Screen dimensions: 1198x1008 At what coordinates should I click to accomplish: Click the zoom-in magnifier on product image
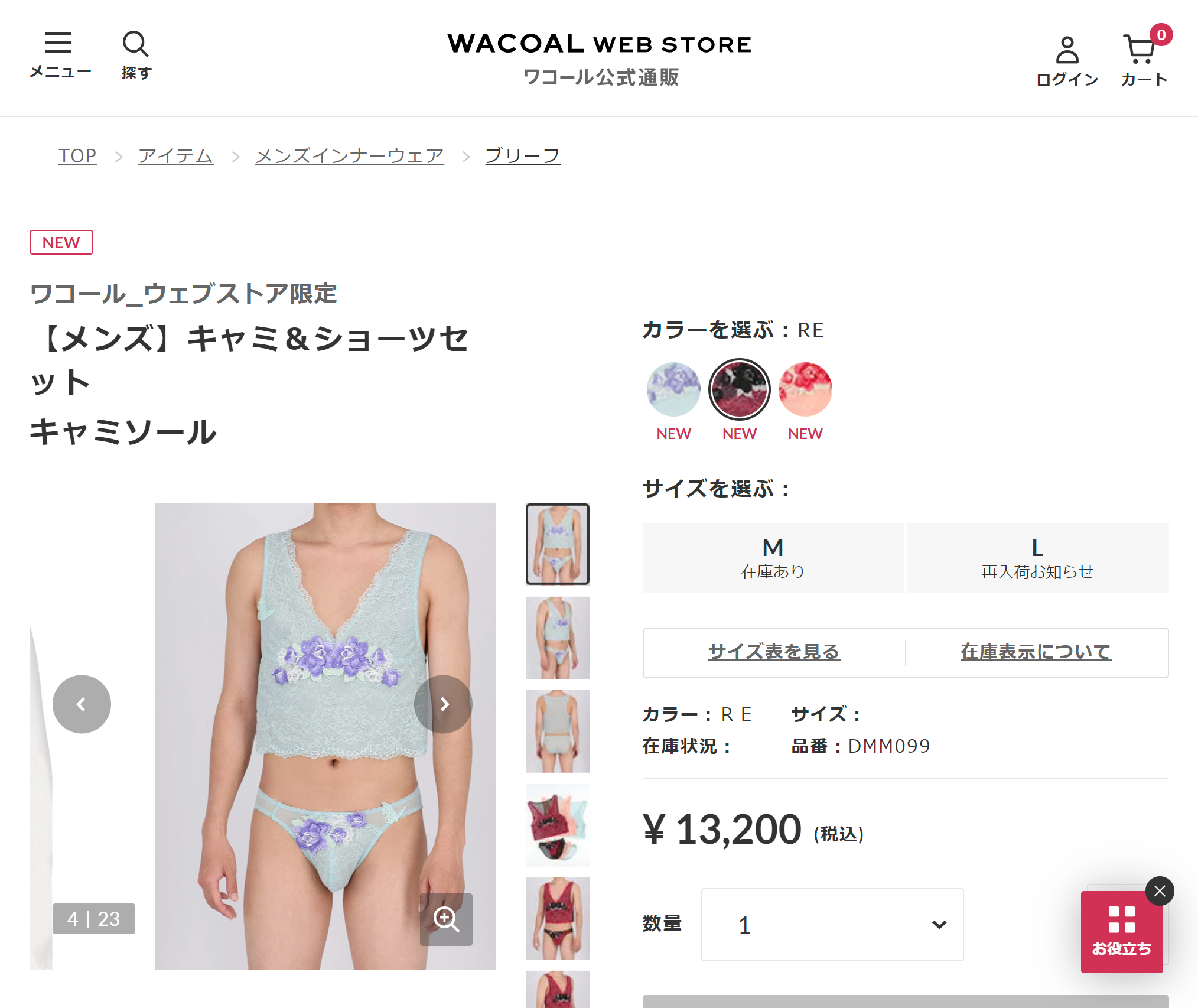[446, 919]
